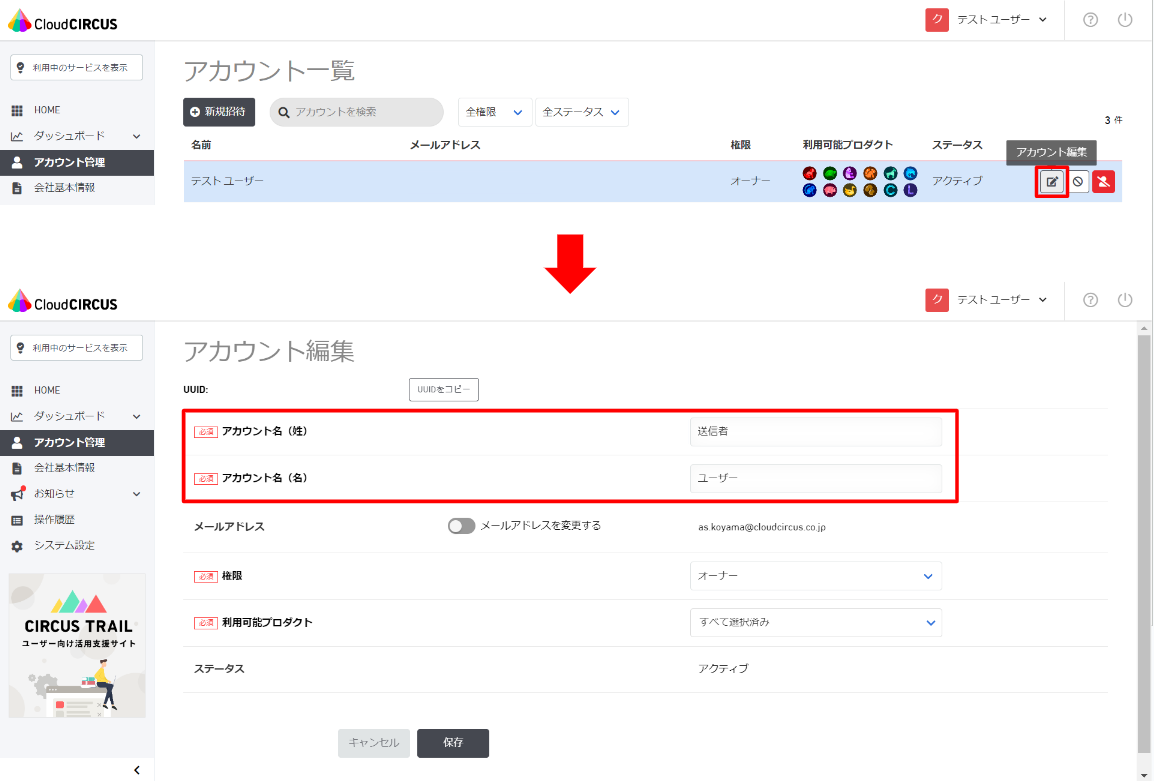Image resolution: width=1154 pixels, height=781 pixels.
Task: Open 権限 dropdown showing オーナー
Action: 815,576
